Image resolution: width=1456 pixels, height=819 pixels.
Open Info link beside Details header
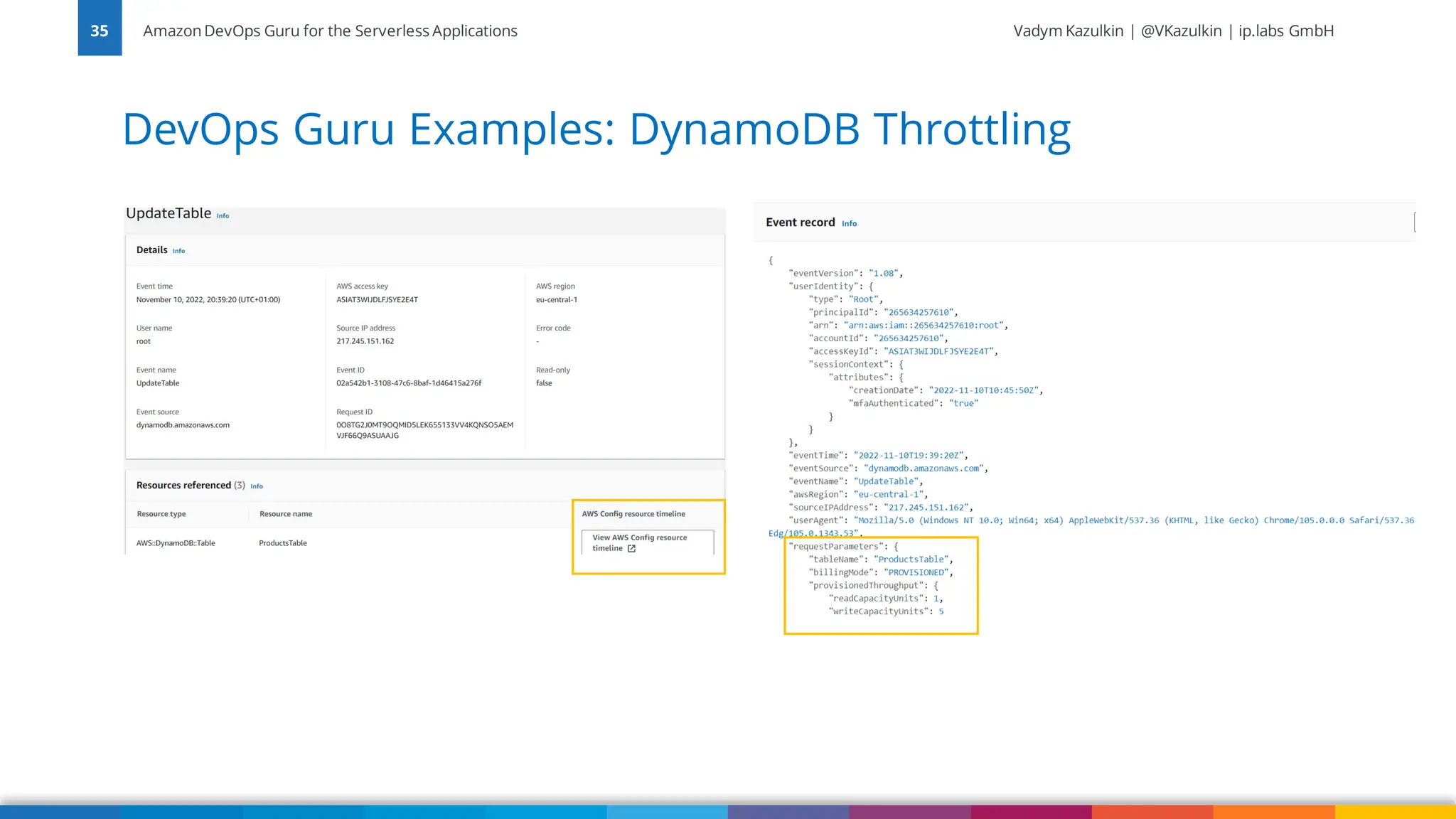click(x=178, y=251)
